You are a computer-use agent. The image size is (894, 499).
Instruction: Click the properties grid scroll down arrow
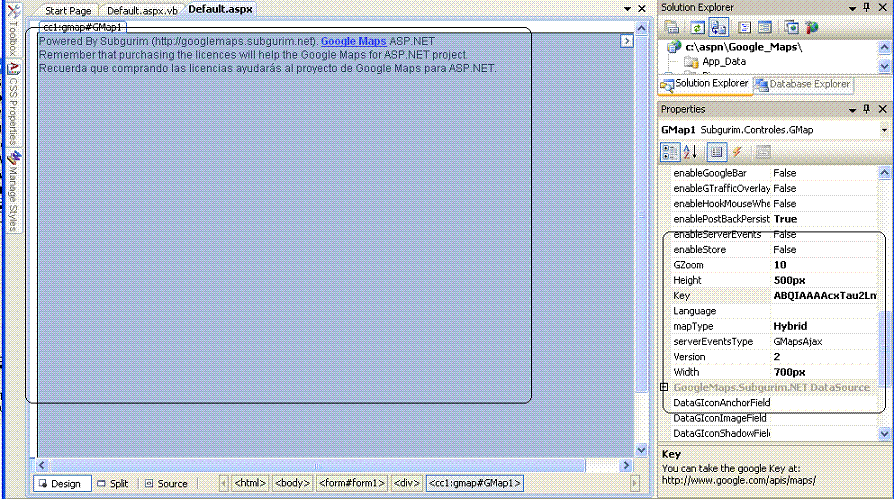click(x=884, y=433)
